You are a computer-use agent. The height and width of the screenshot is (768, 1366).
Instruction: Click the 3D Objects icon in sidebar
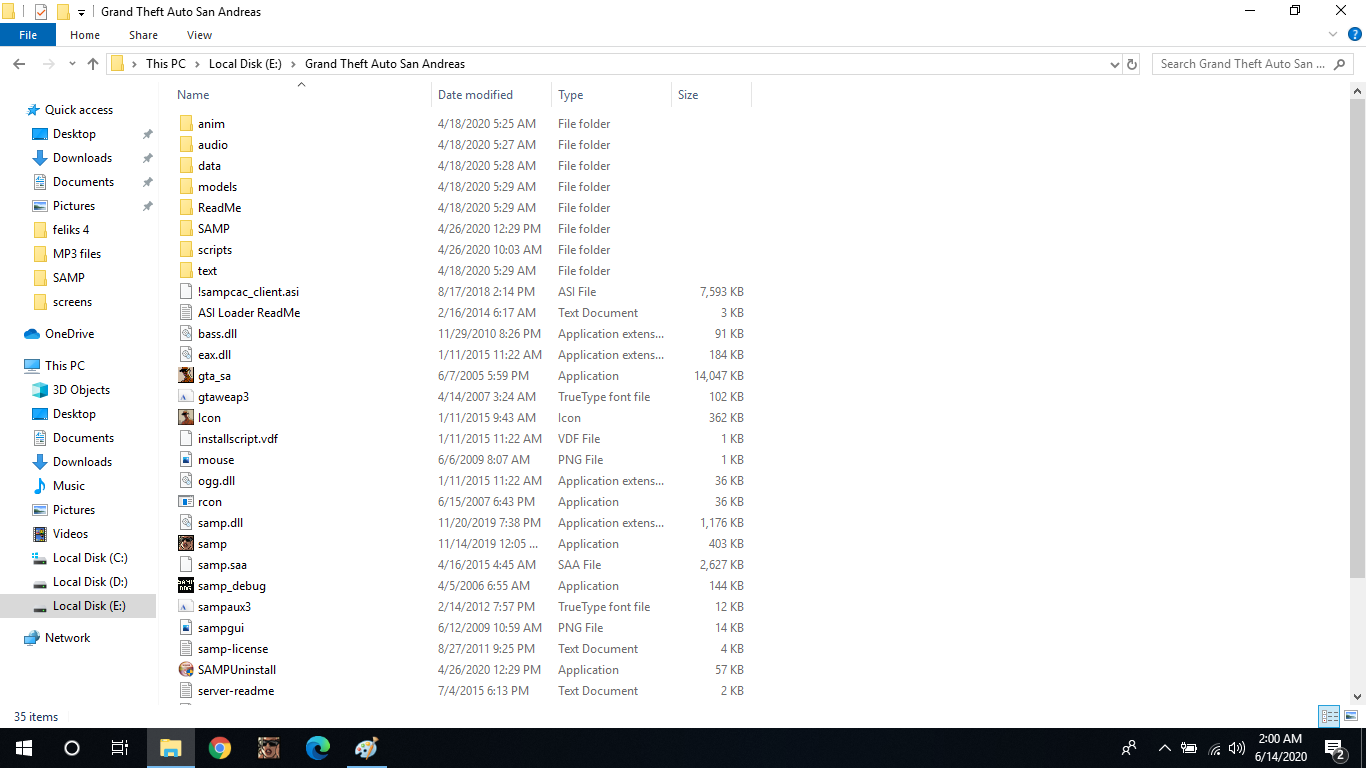tap(40, 390)
